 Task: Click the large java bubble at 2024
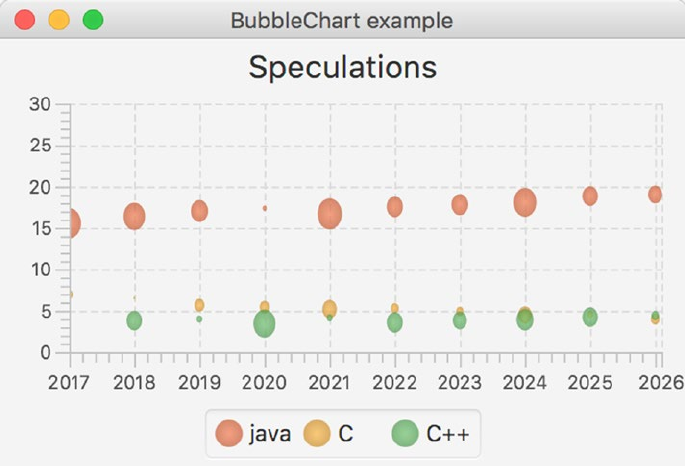click(x=525, y=202)
